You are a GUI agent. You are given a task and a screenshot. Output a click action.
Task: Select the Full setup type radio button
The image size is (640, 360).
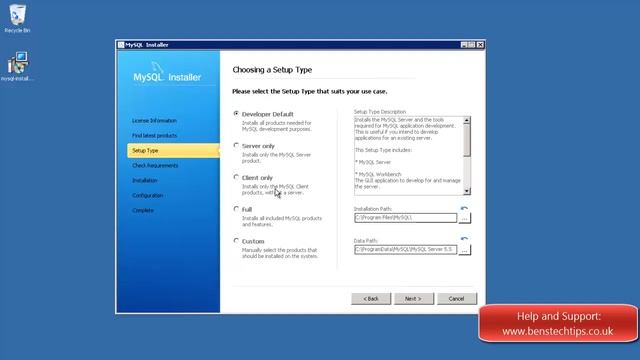(236, 209)
